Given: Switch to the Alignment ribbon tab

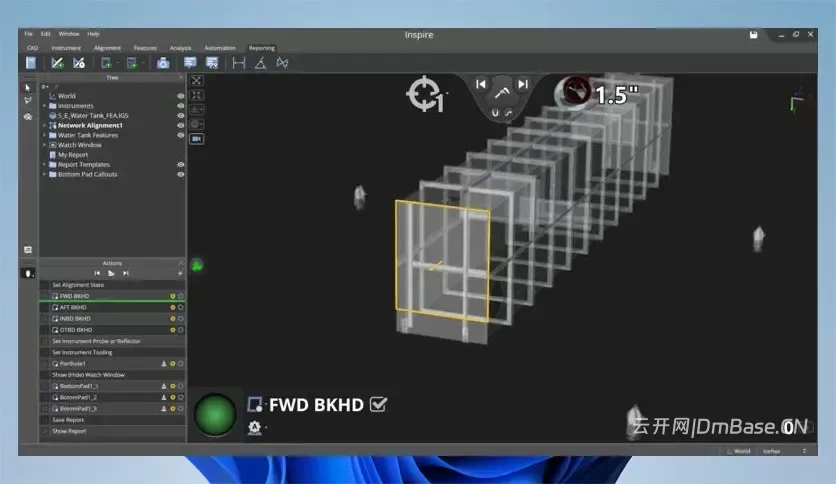Looking at the screenshot, I should coord(107,48).
